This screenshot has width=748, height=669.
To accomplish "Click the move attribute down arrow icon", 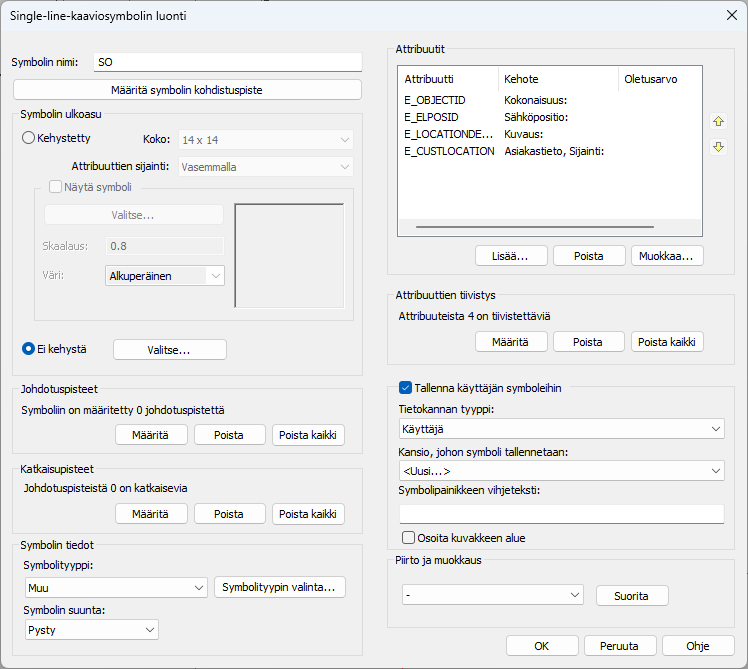I will [717, 147].
